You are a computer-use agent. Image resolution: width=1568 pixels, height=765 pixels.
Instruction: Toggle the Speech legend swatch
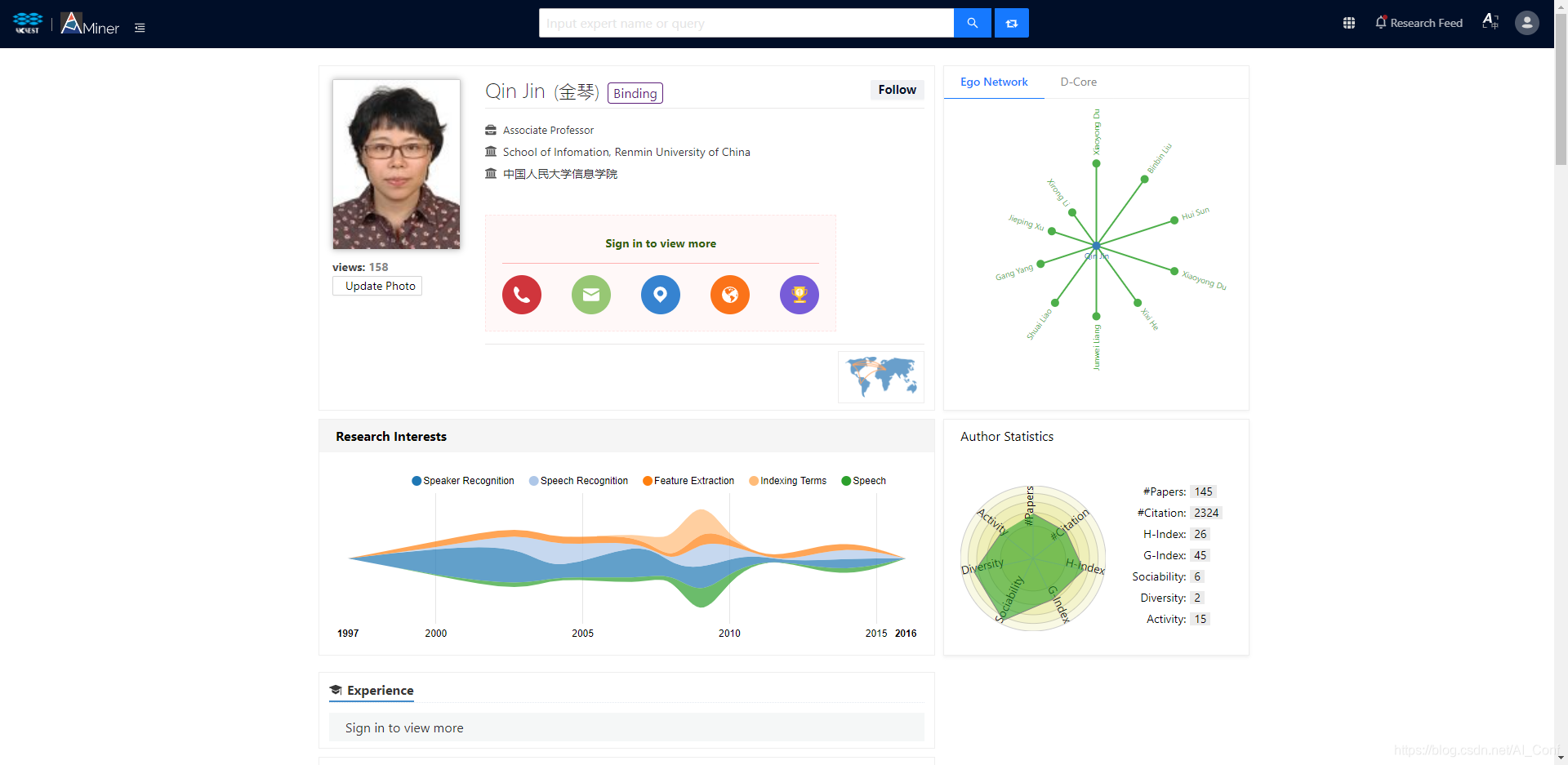pos(846,481)
